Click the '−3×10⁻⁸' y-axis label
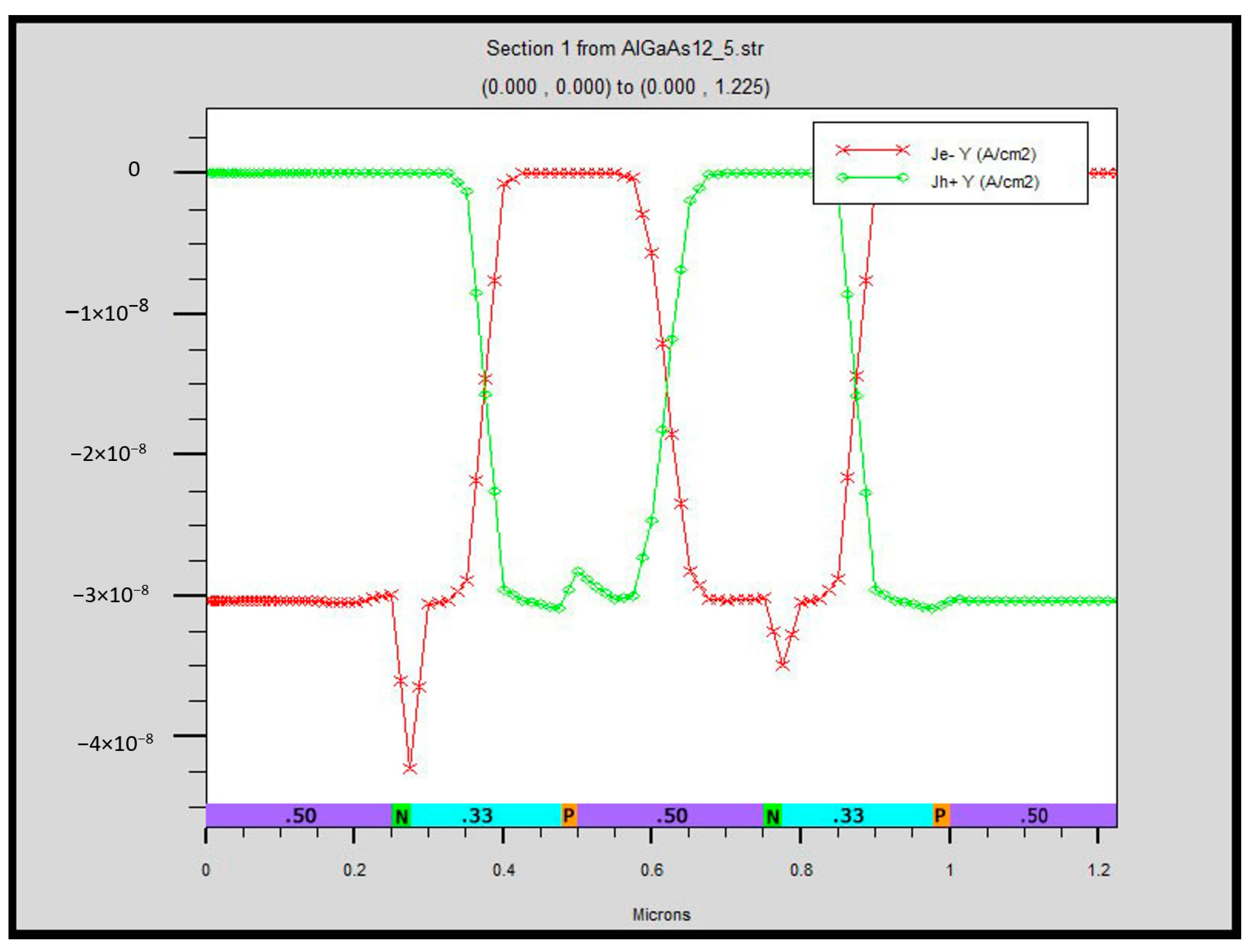Viewport: 1253px width, 952px height. pyautogui.click(x=111, y=594)
